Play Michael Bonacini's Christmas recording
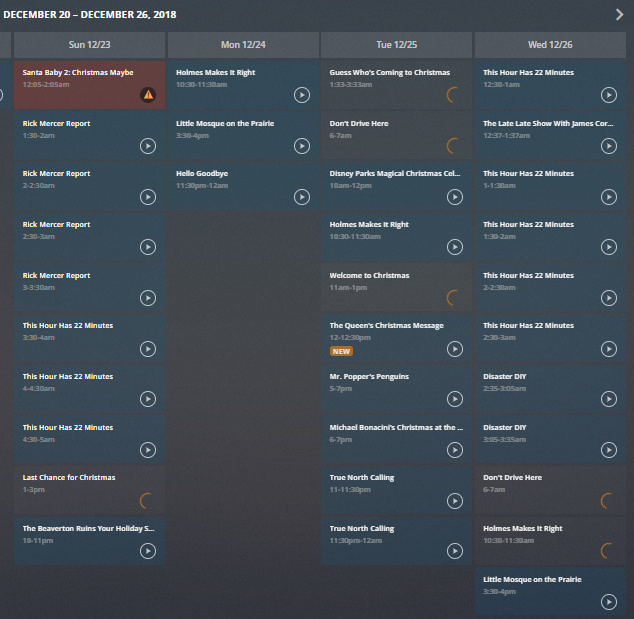634x619 pixels. pyautogui.click(x=455, y=450)
